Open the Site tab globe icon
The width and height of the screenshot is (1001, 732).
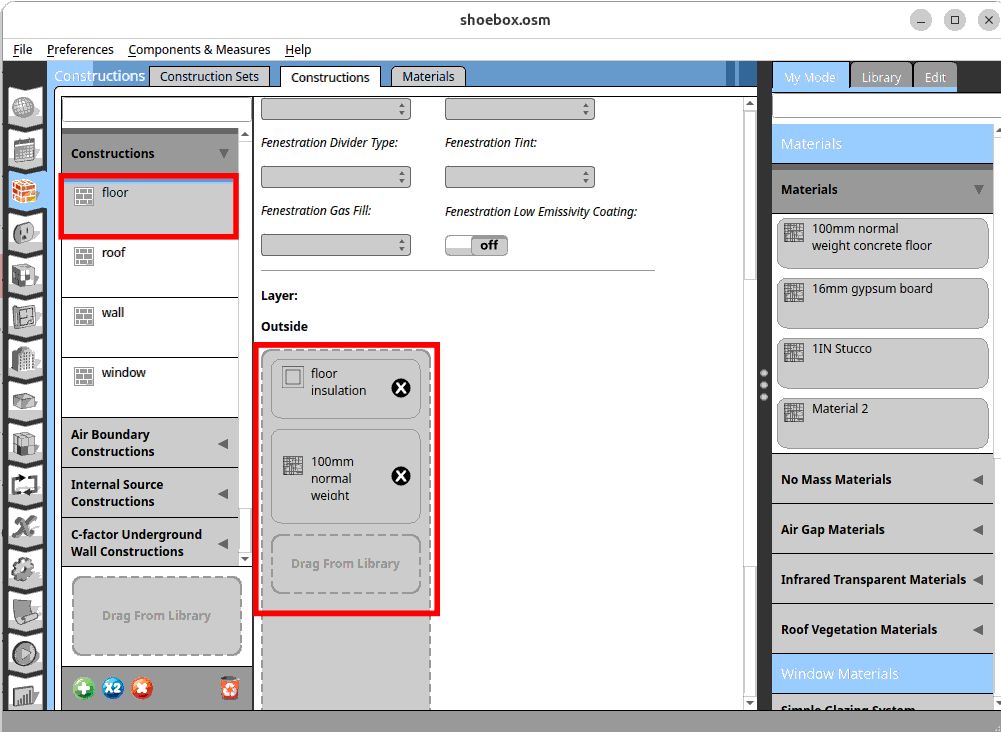pos(24,108)
